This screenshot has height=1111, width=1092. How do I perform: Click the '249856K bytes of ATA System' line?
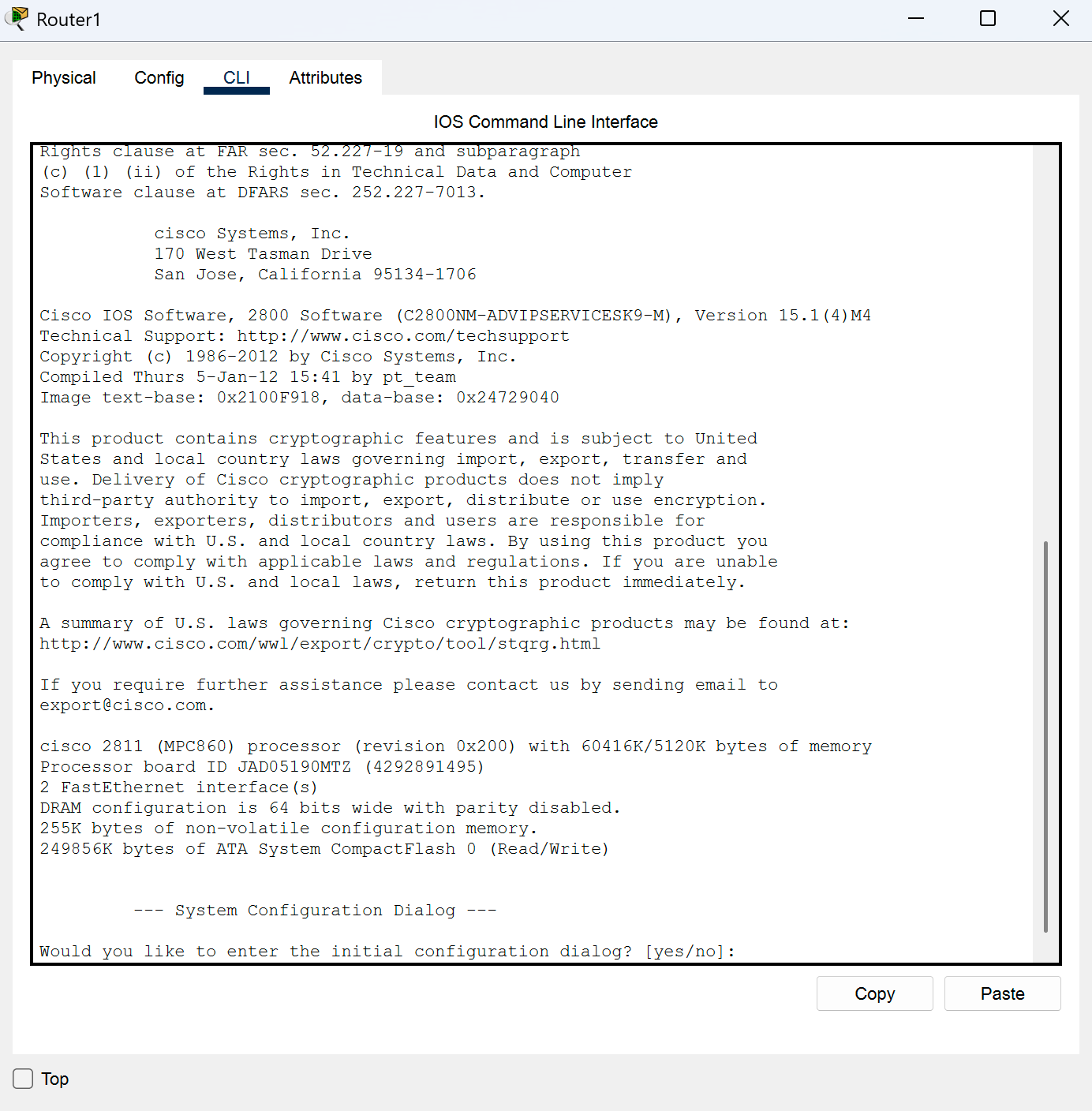pos(324,849)
